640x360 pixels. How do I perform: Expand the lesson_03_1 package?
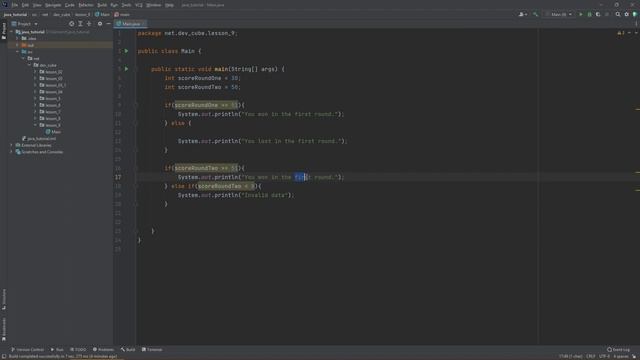36,85
